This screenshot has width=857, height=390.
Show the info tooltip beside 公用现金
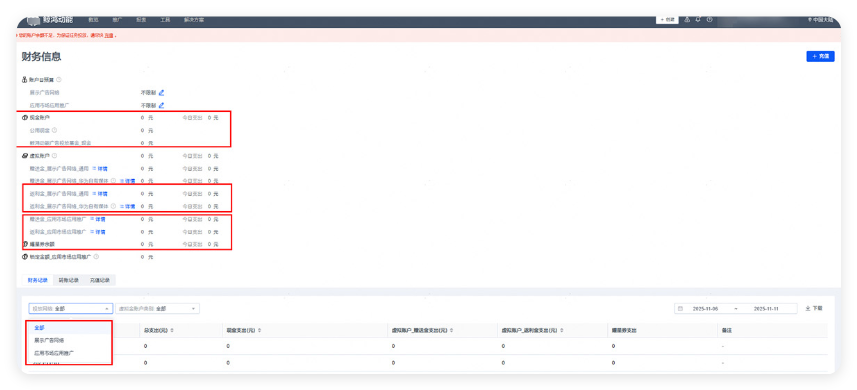[x=54, y=130]
